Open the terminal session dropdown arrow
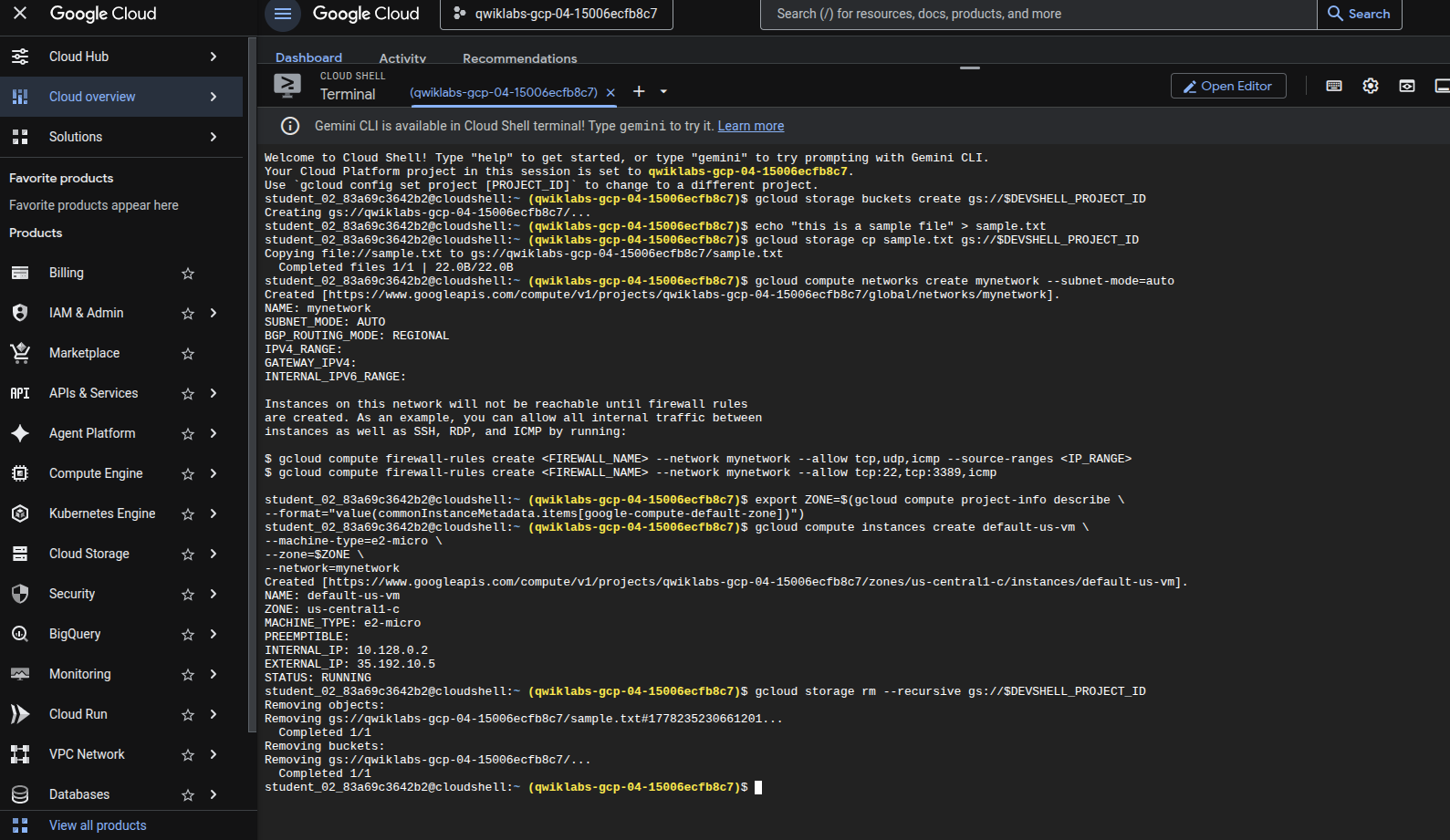The image size is (1450, 840). click(663, 91)
